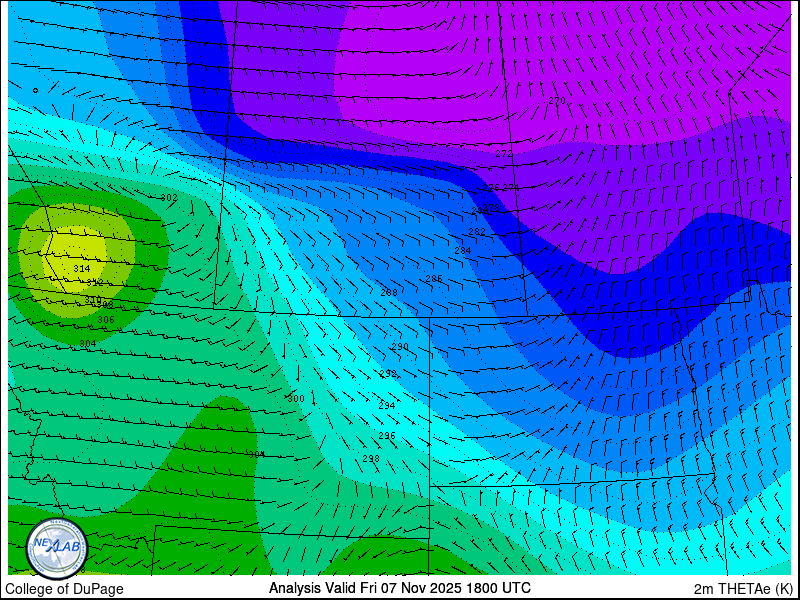The image size is (800, 600).
Task: Click the 284 contour label
Action: pyautogui.click(x=463, y=250)
